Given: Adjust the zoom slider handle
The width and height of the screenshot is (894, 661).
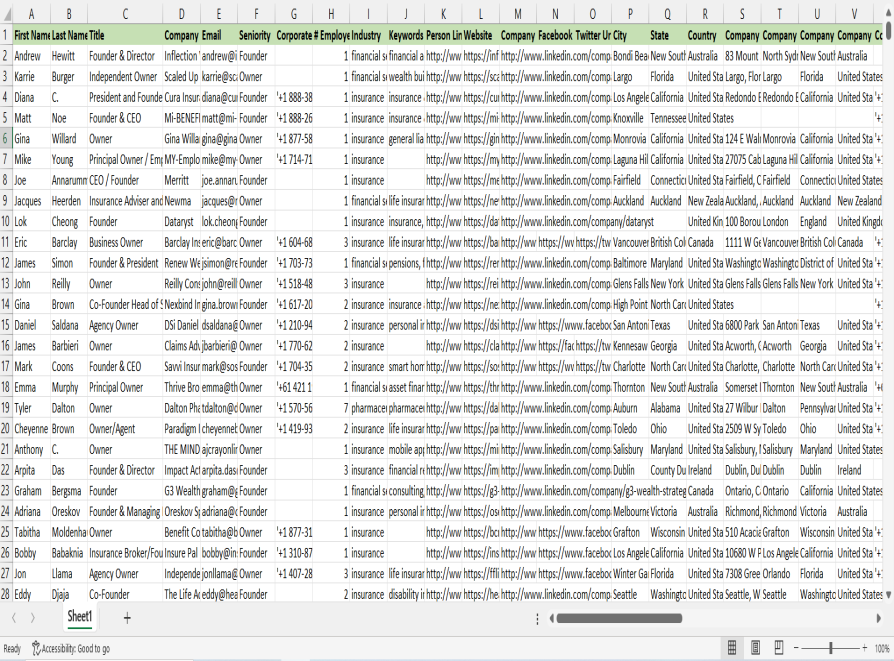Looking at the screenshot, I should pyautogui.click(x=831, y=648).
